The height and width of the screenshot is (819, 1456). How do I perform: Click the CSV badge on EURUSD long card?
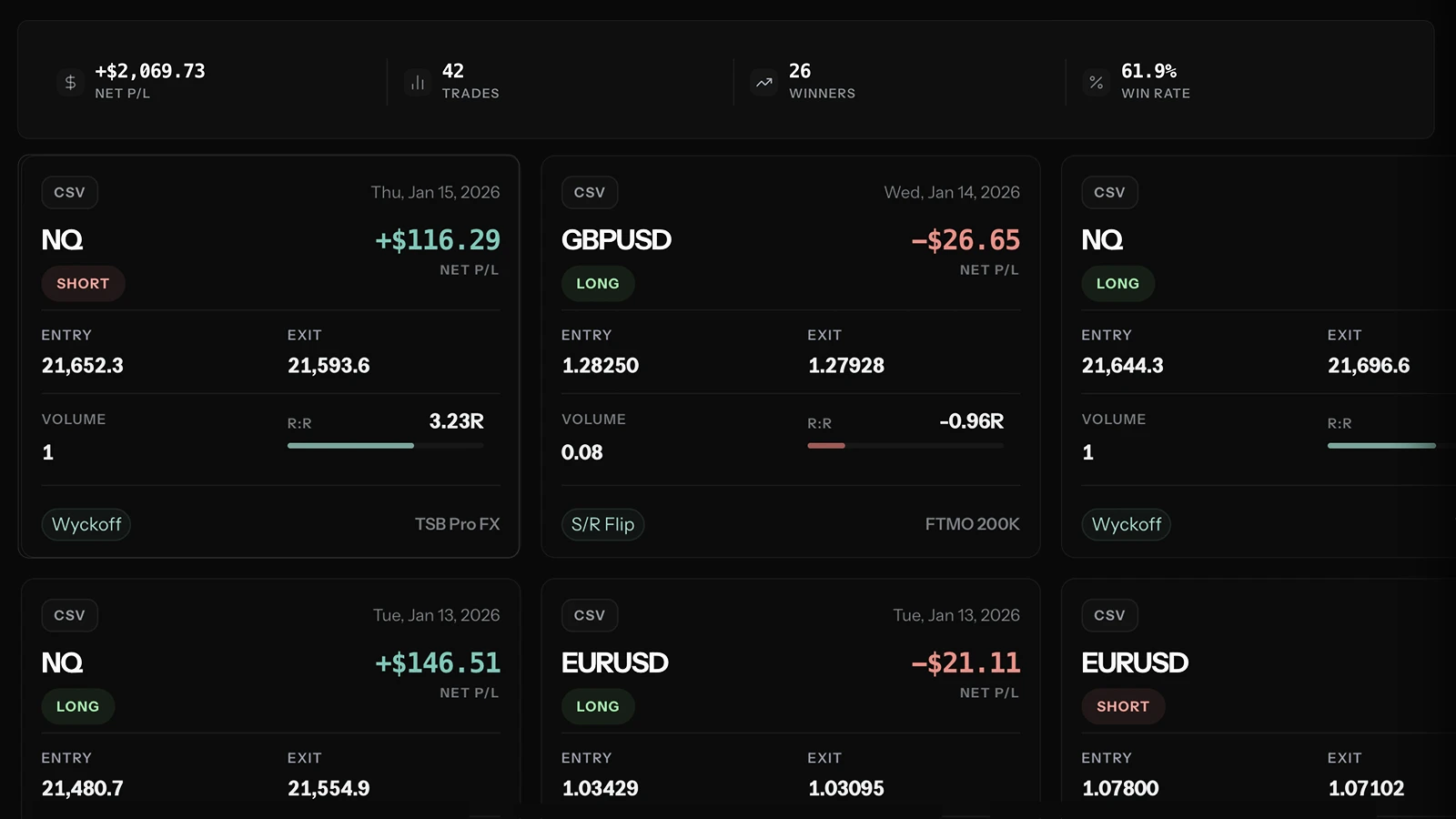click(590, 615)
